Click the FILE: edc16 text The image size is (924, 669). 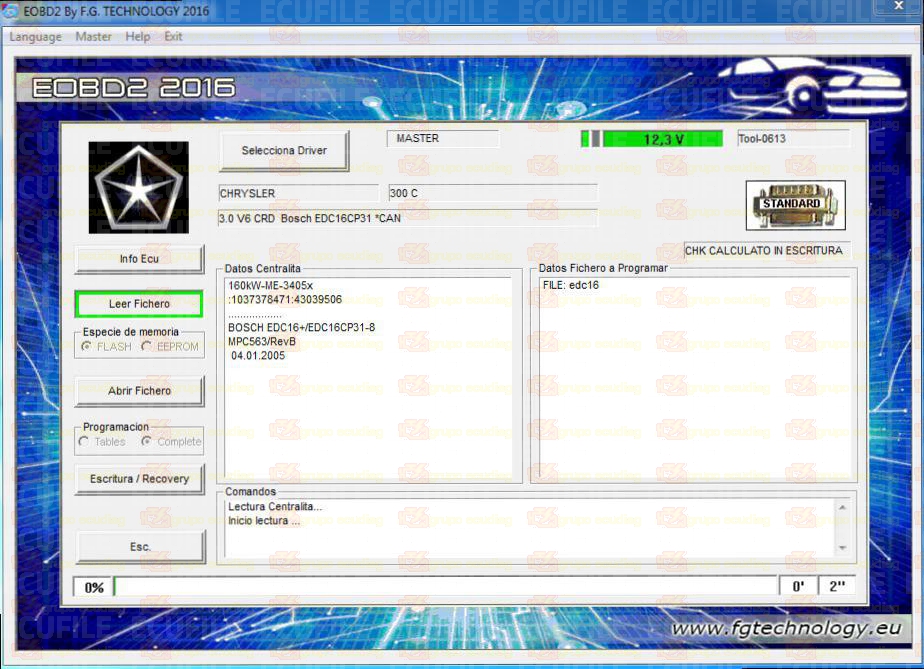[x=570, y=285]
